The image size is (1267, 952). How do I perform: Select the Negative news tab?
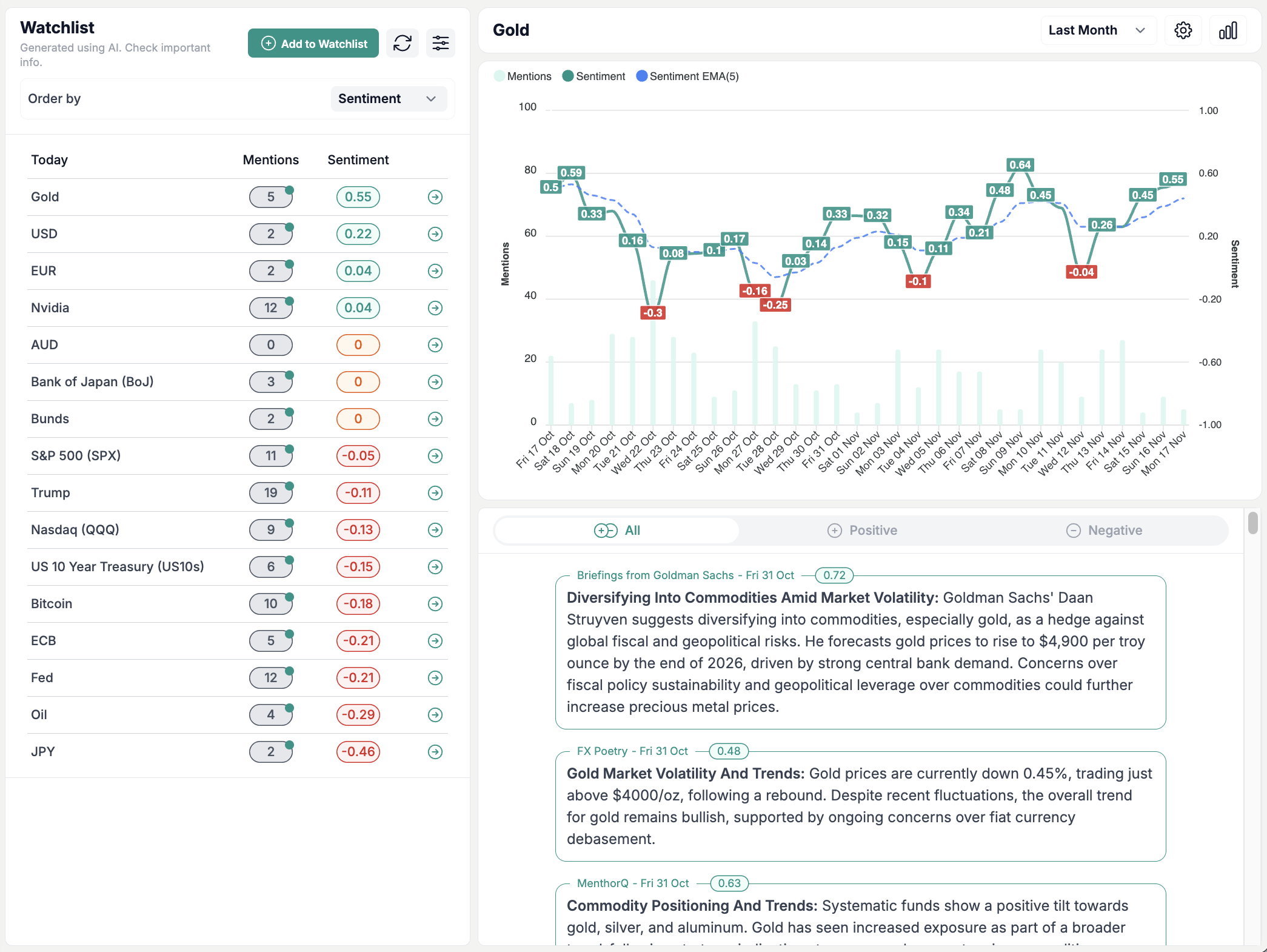[x=1105, y=530]
